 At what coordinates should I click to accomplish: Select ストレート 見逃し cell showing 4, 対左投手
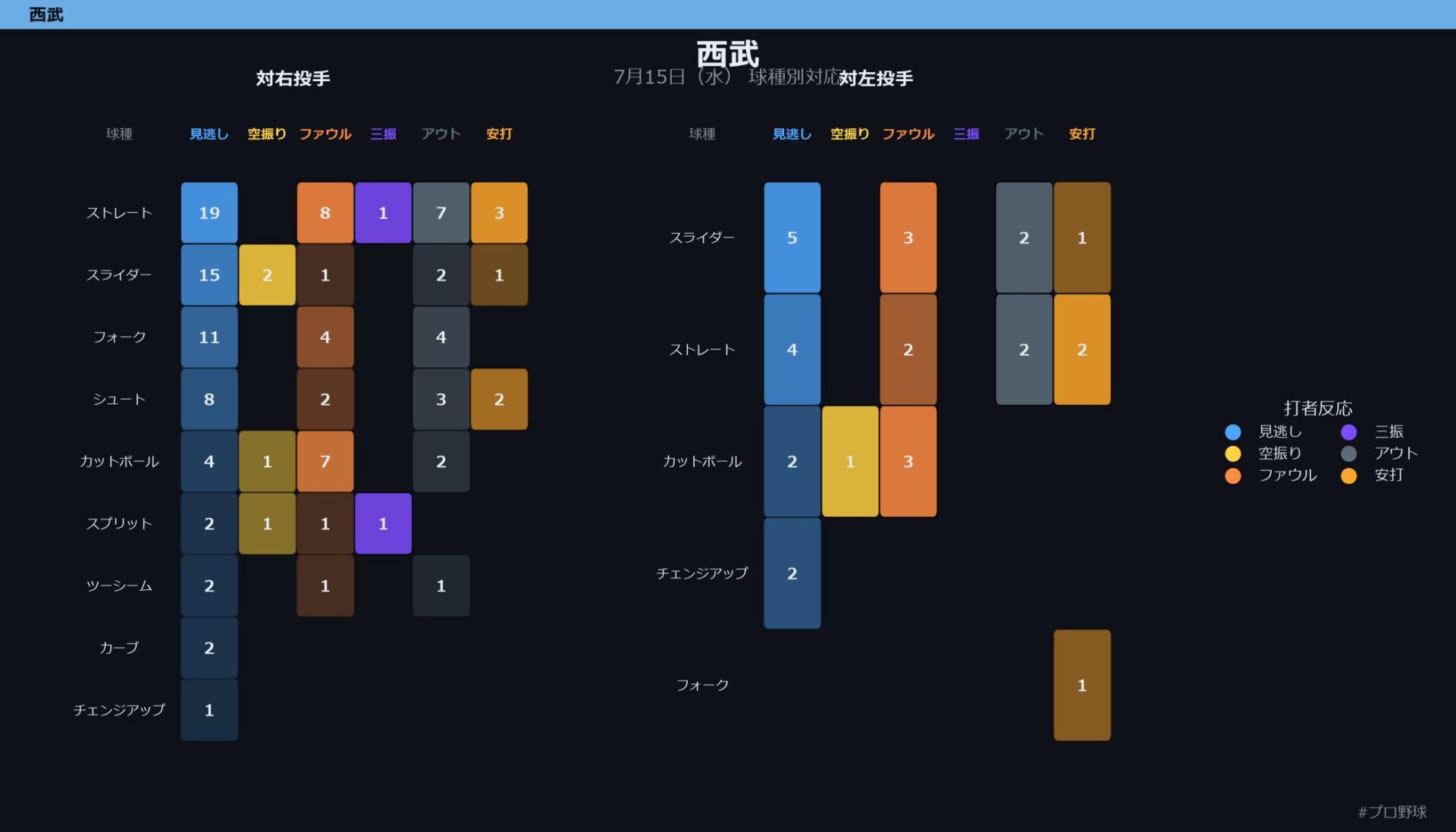point(792,350)
